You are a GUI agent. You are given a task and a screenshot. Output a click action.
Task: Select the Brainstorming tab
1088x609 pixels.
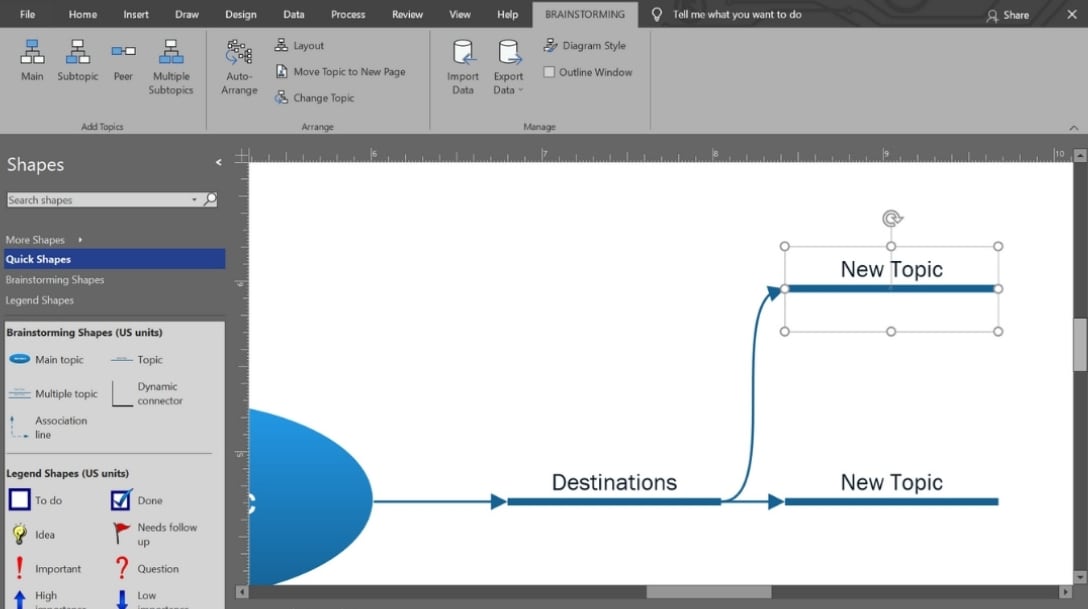click(585, 15)
